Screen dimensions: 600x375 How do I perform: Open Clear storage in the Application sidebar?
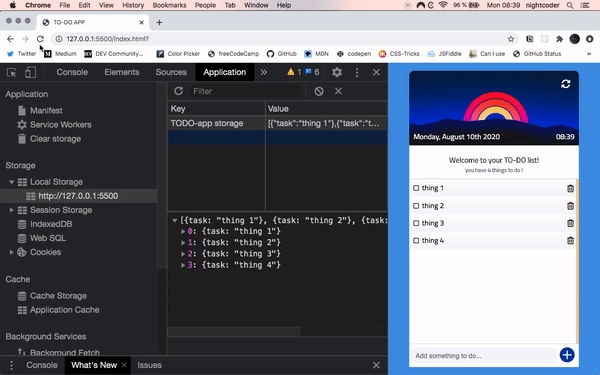[55, 139]
